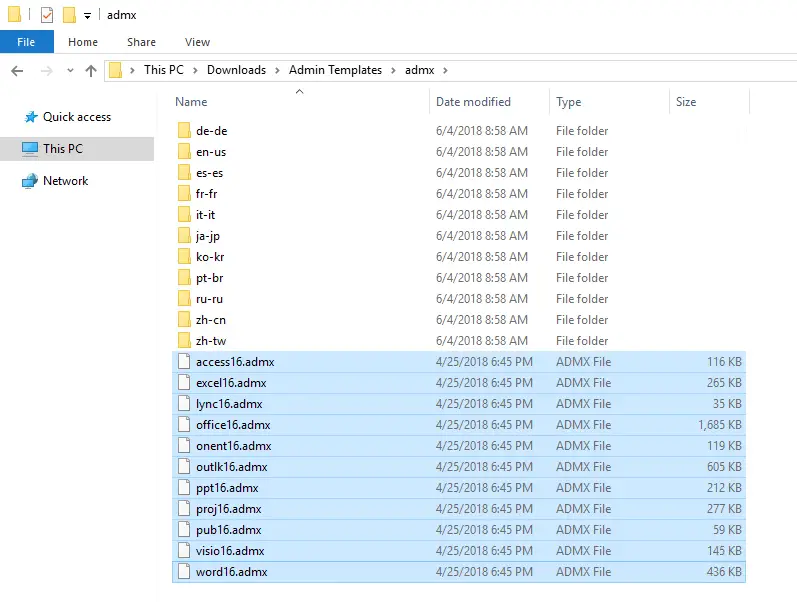The image size is (797, 602).
Task: Open the Share ribbon tab
Action: [141, 42]
